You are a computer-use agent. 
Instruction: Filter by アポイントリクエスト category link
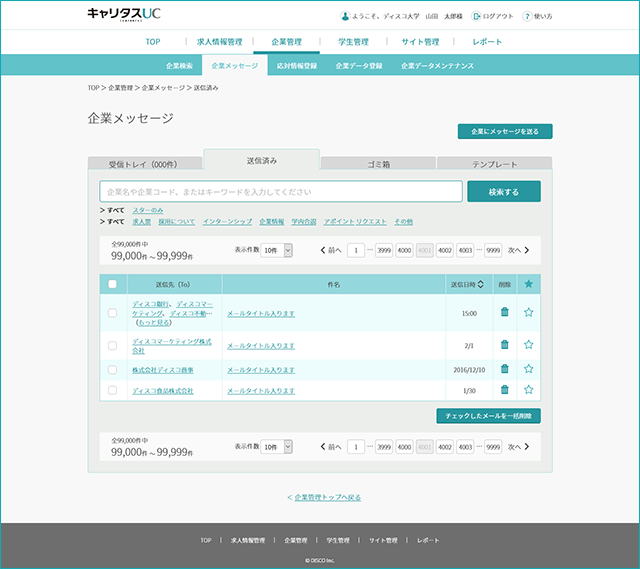click(x=355, y=222)
